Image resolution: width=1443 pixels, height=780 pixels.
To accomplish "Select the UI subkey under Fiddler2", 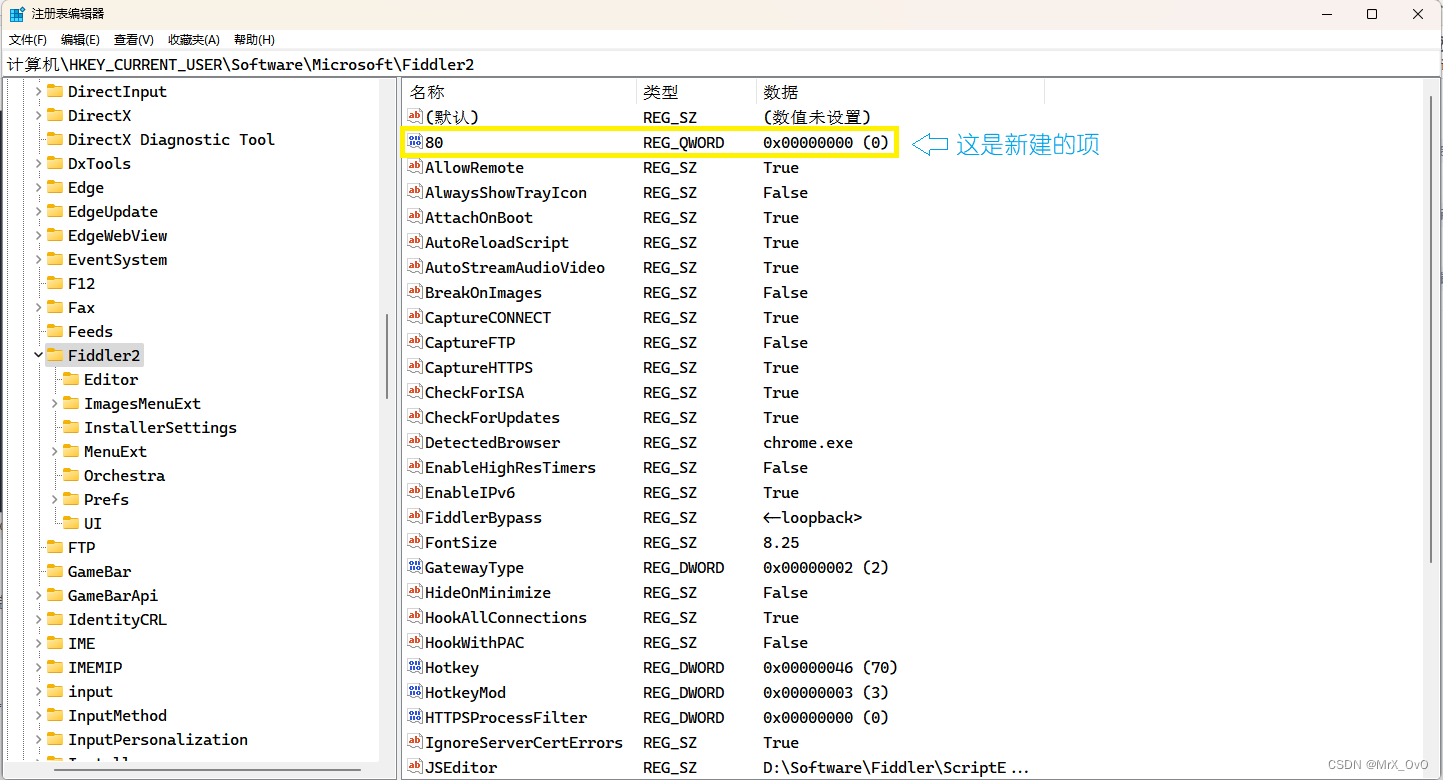I will 93,523.
